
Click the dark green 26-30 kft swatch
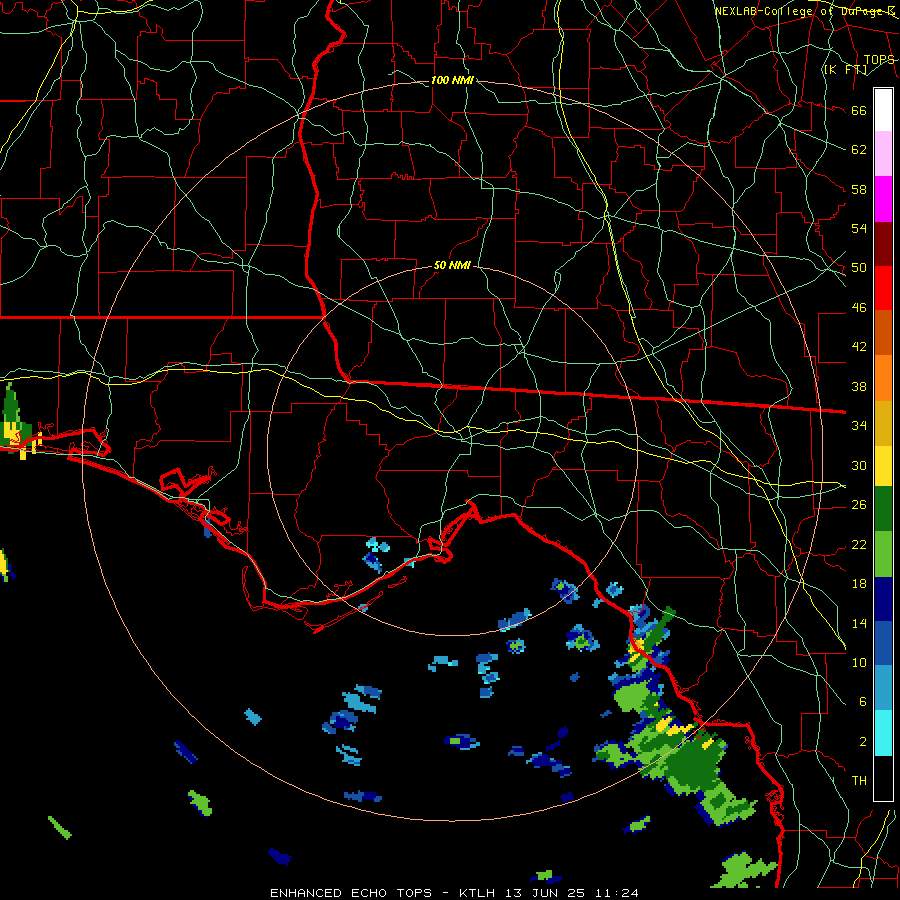coord(883,509)
